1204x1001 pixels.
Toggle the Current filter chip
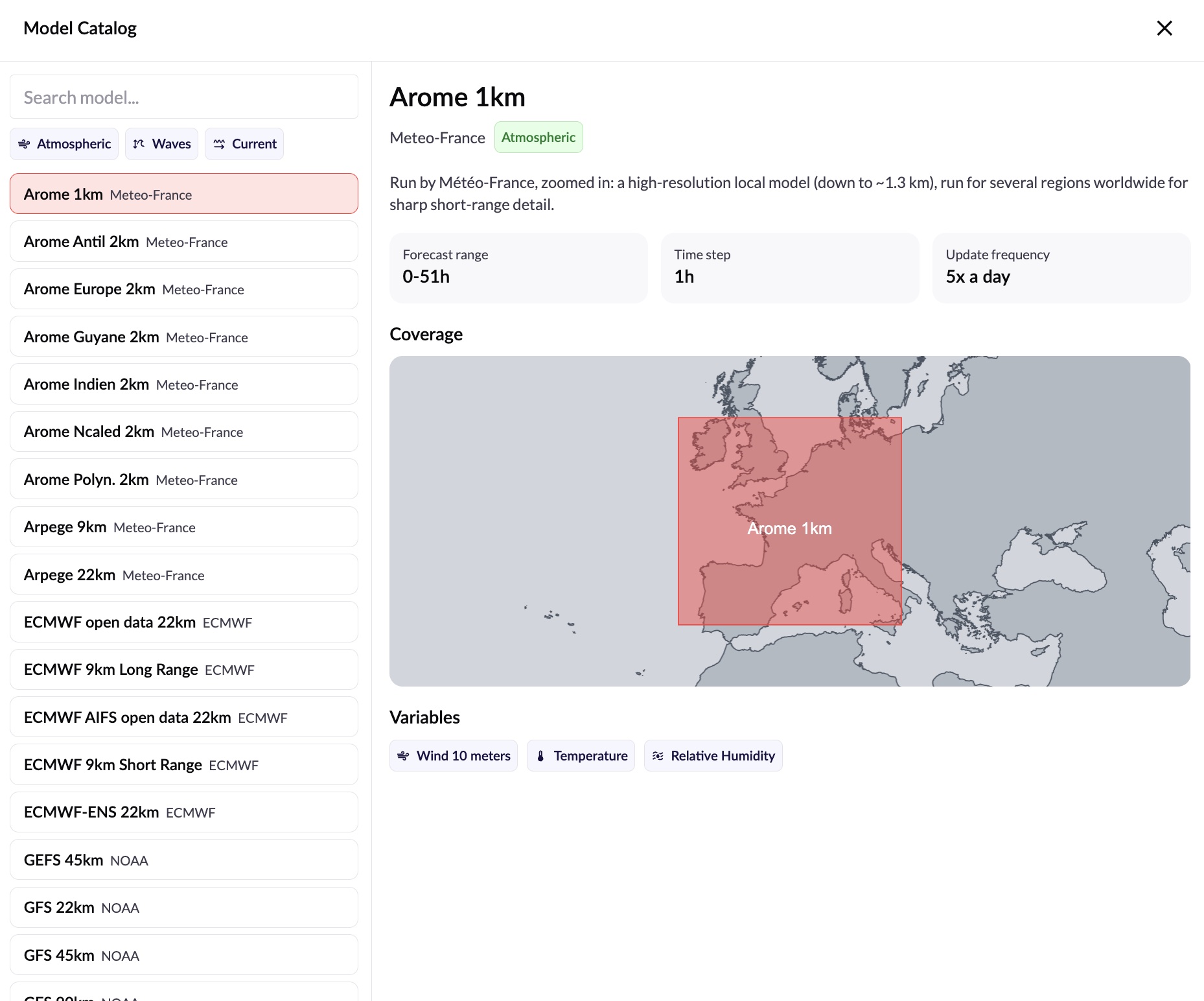click(x=244, y=144)
